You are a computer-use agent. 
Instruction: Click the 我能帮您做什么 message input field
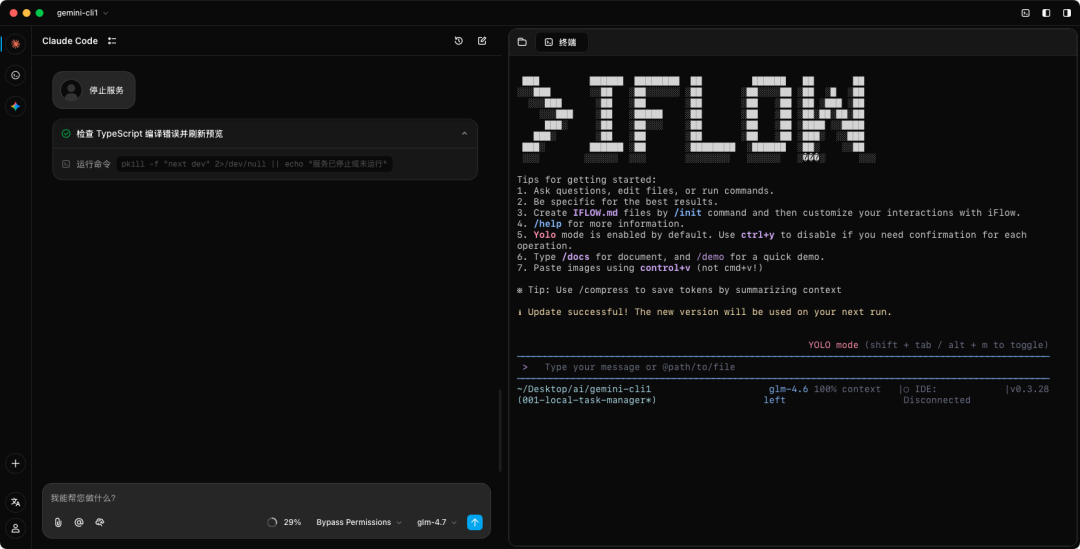tap(265, 498)
